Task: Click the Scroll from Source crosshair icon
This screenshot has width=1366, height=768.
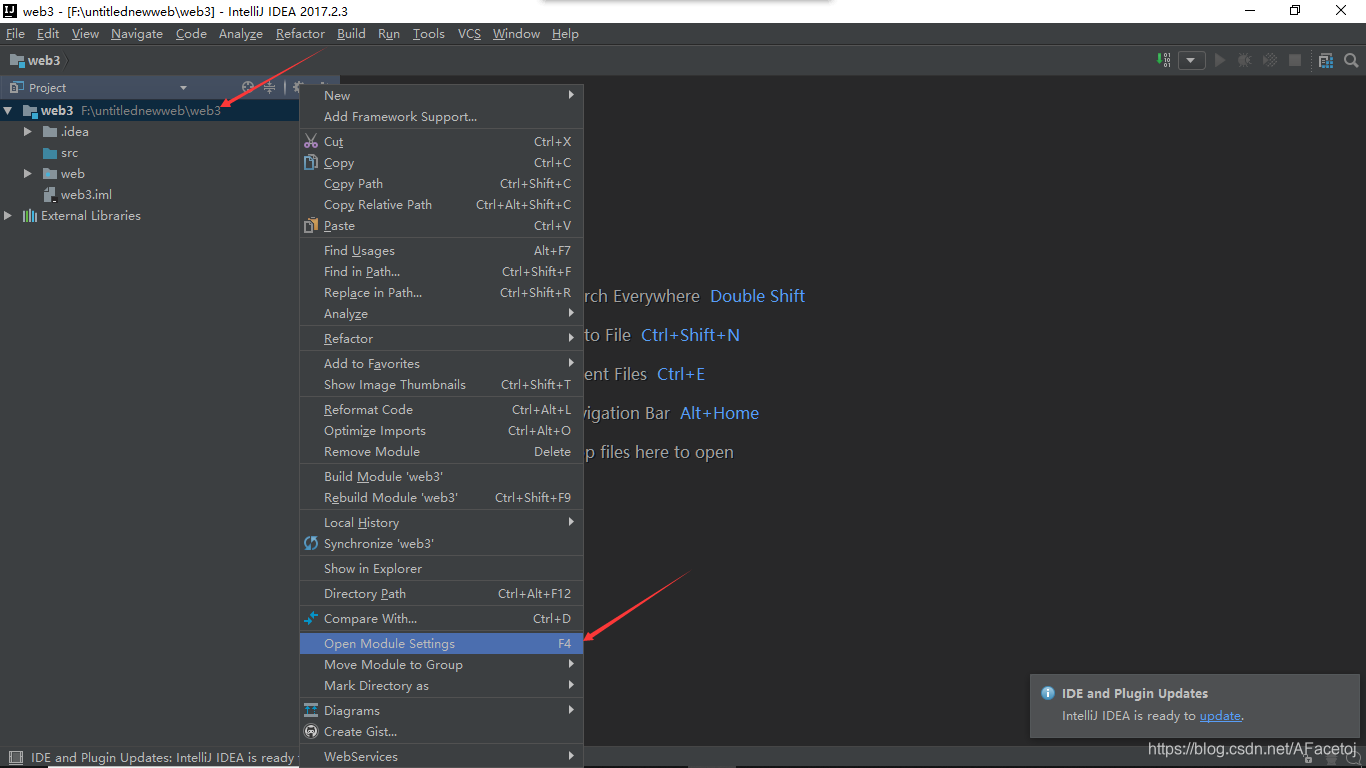Action: click(x=248, y=87)
